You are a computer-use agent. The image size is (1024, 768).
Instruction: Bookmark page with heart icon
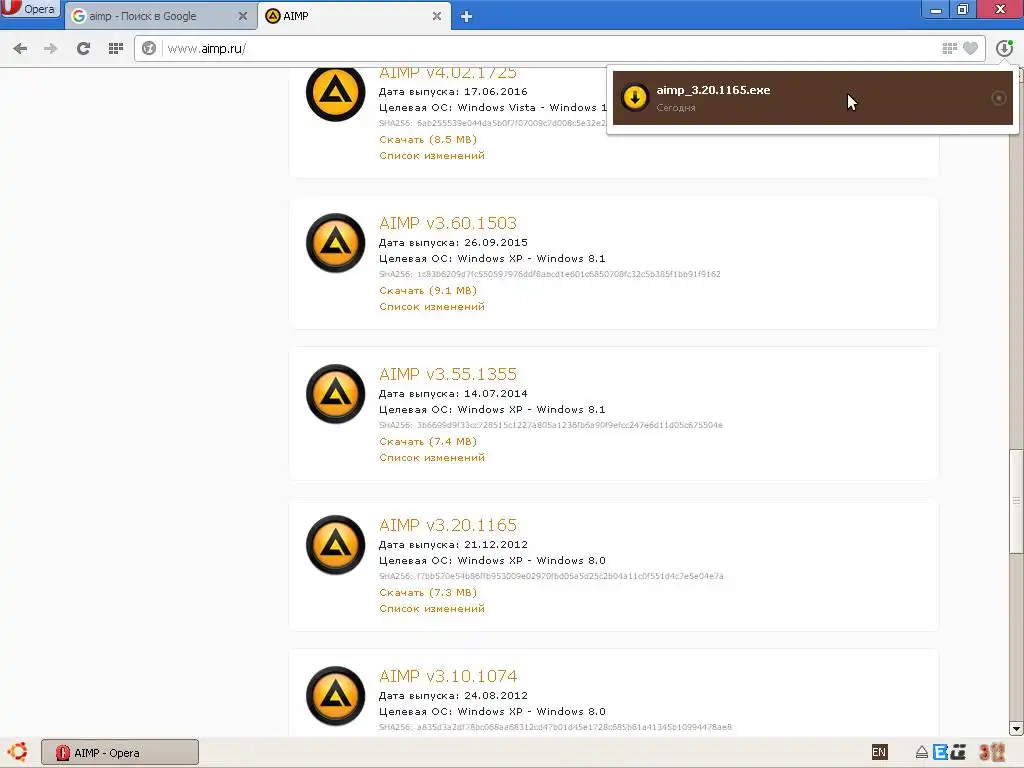pyautogui.click(x=970, y=48)
